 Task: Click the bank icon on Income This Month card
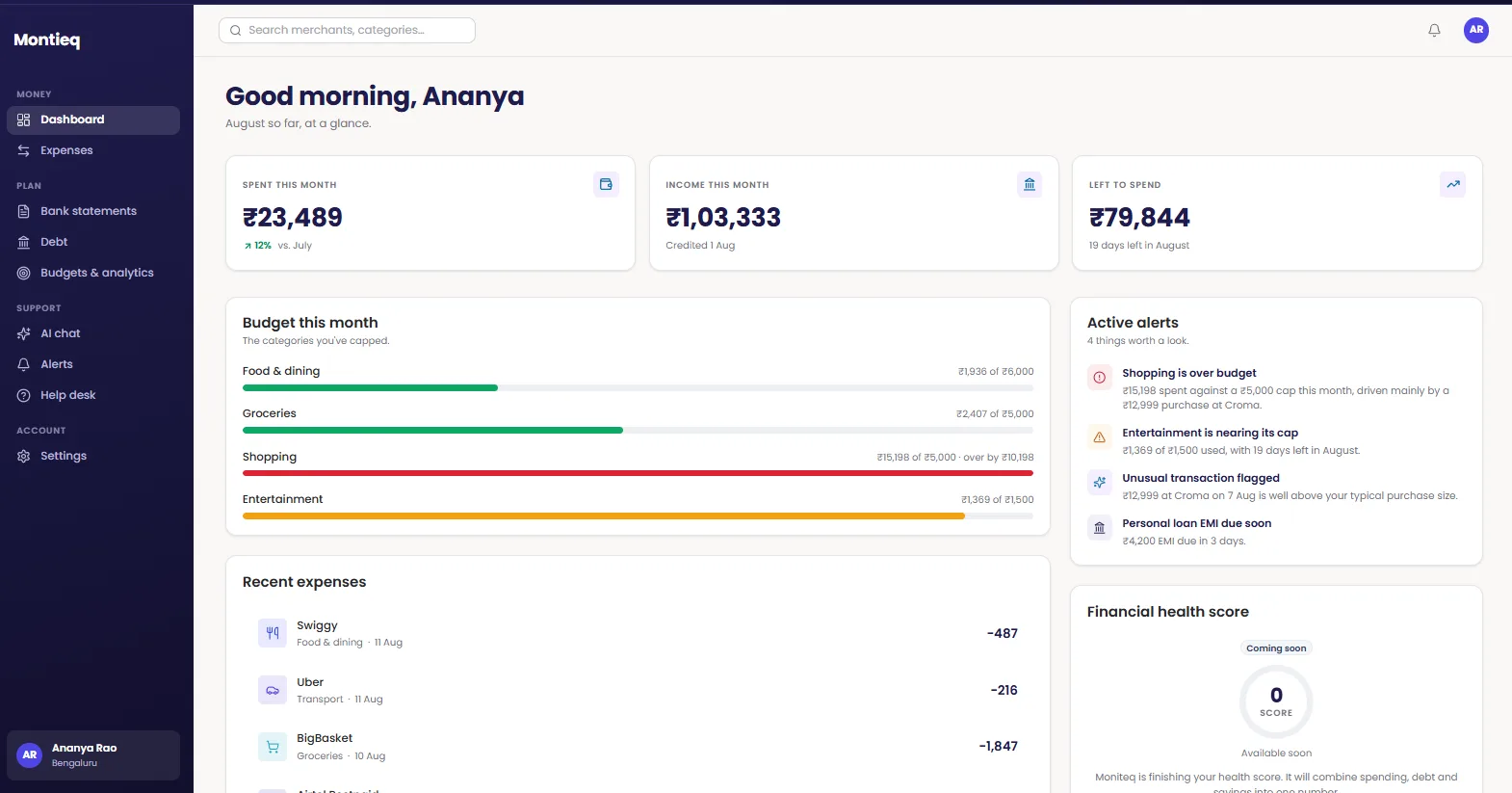coord(1030,184)
